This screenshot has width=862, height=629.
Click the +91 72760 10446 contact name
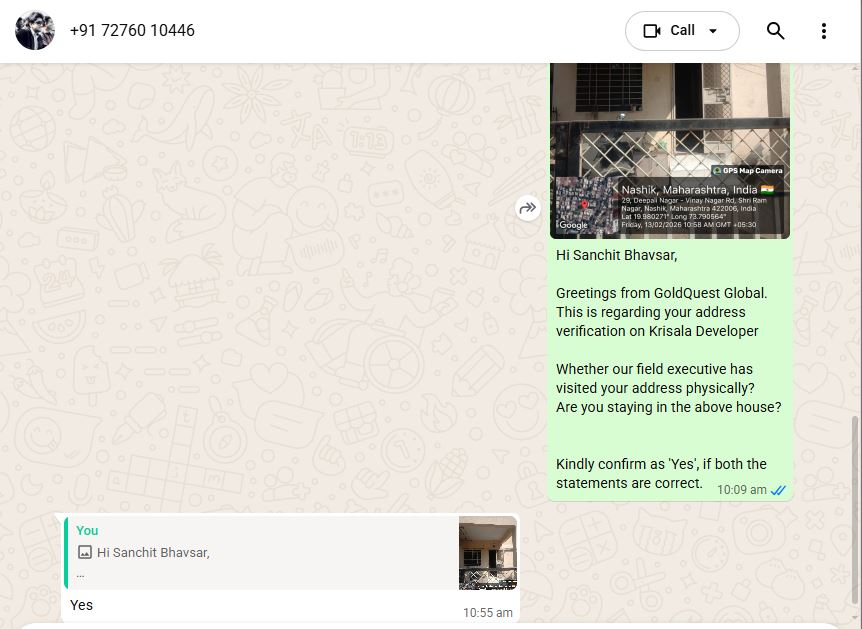(x=132, y=31)
